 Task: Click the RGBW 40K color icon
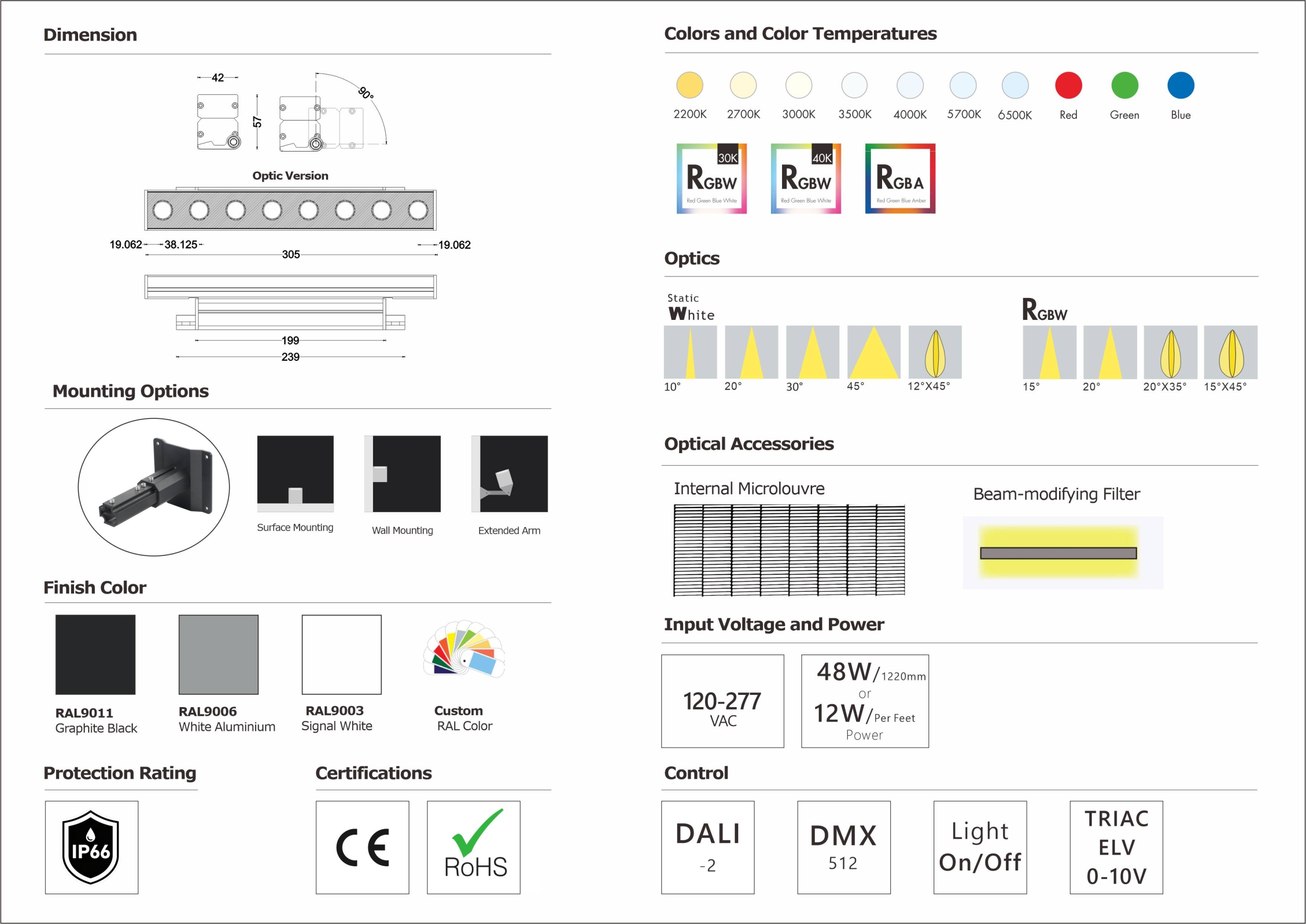click(x=806, y=179)
